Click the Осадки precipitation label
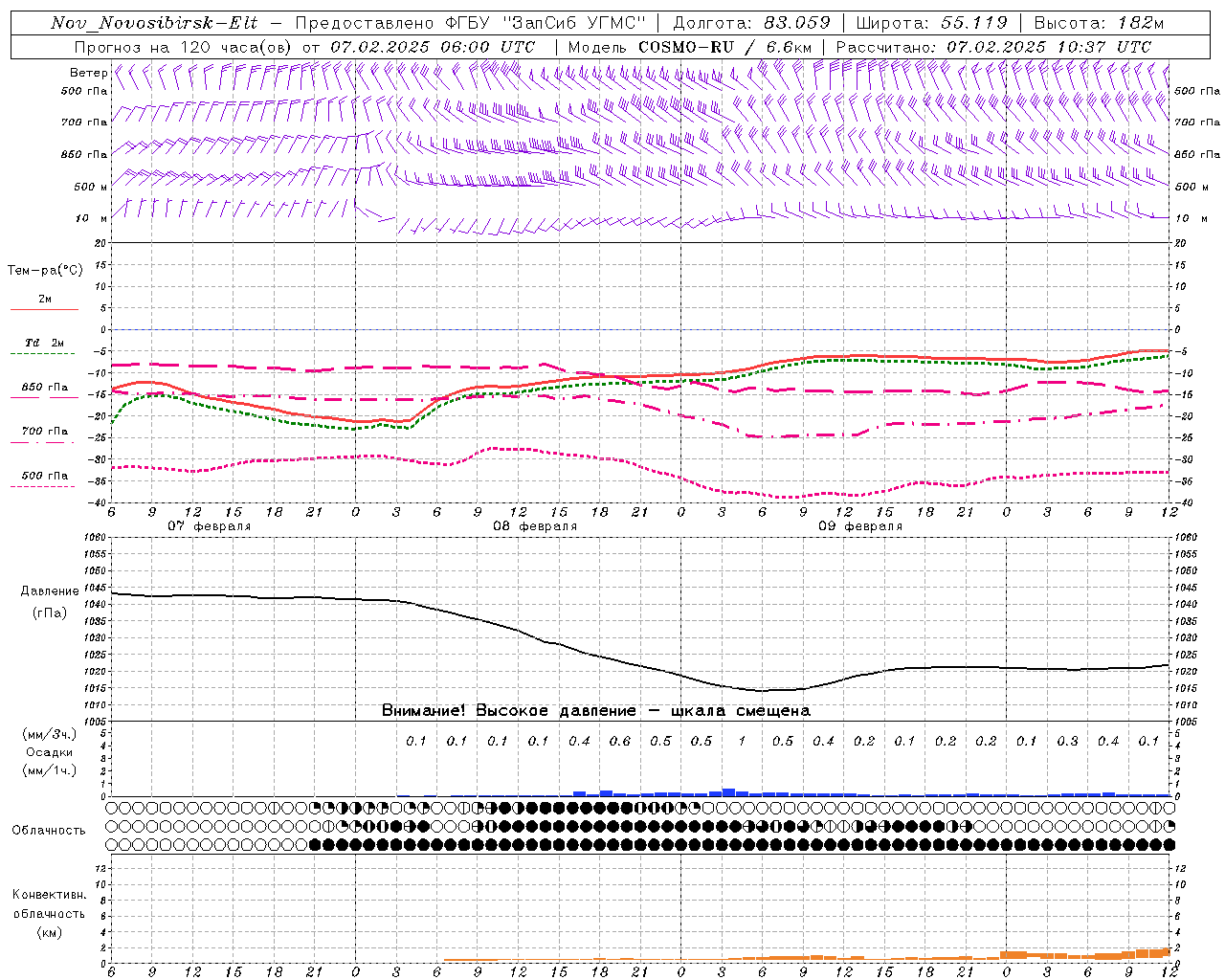Viewport: 1225px width, 980px height. [49, 752]
